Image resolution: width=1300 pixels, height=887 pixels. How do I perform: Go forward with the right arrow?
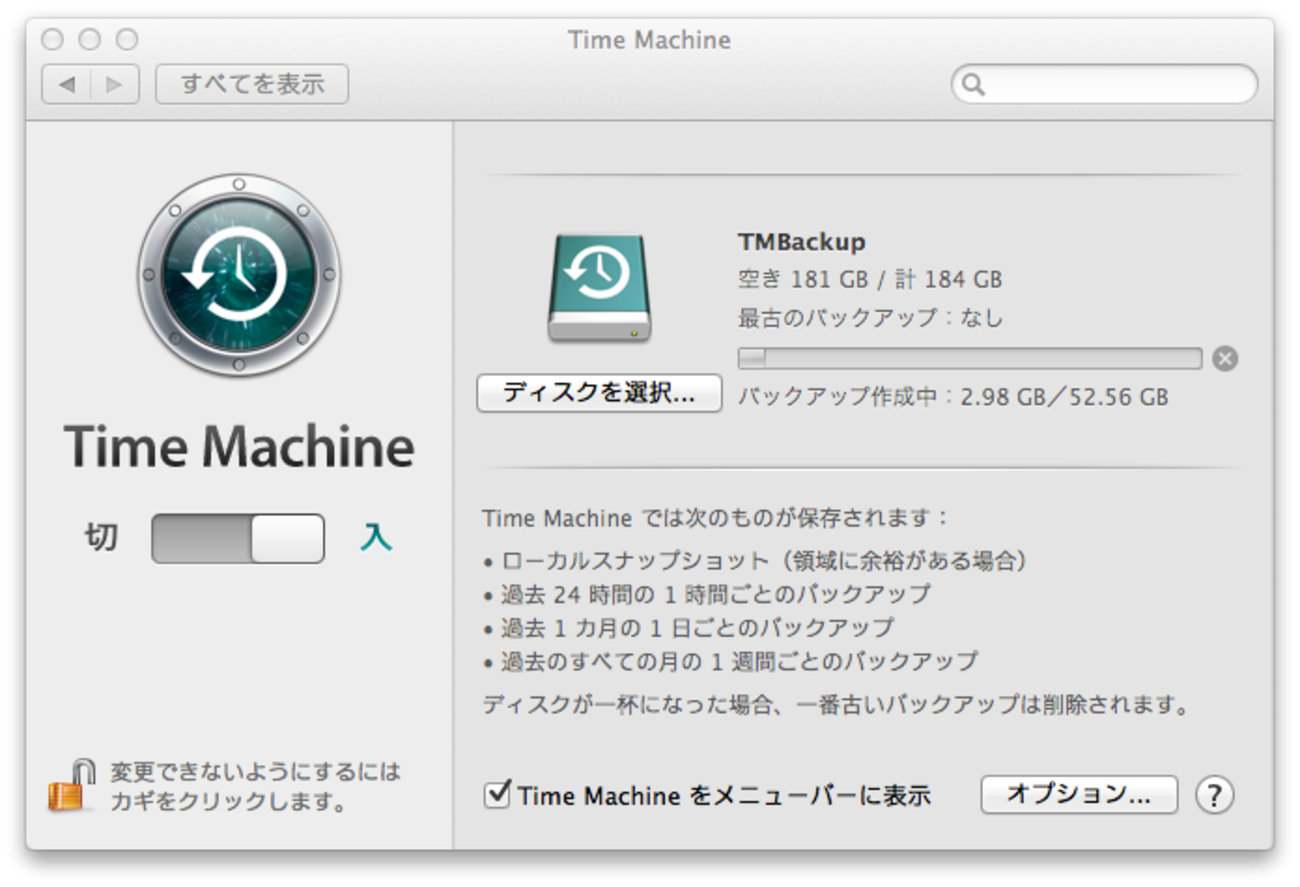114,85
